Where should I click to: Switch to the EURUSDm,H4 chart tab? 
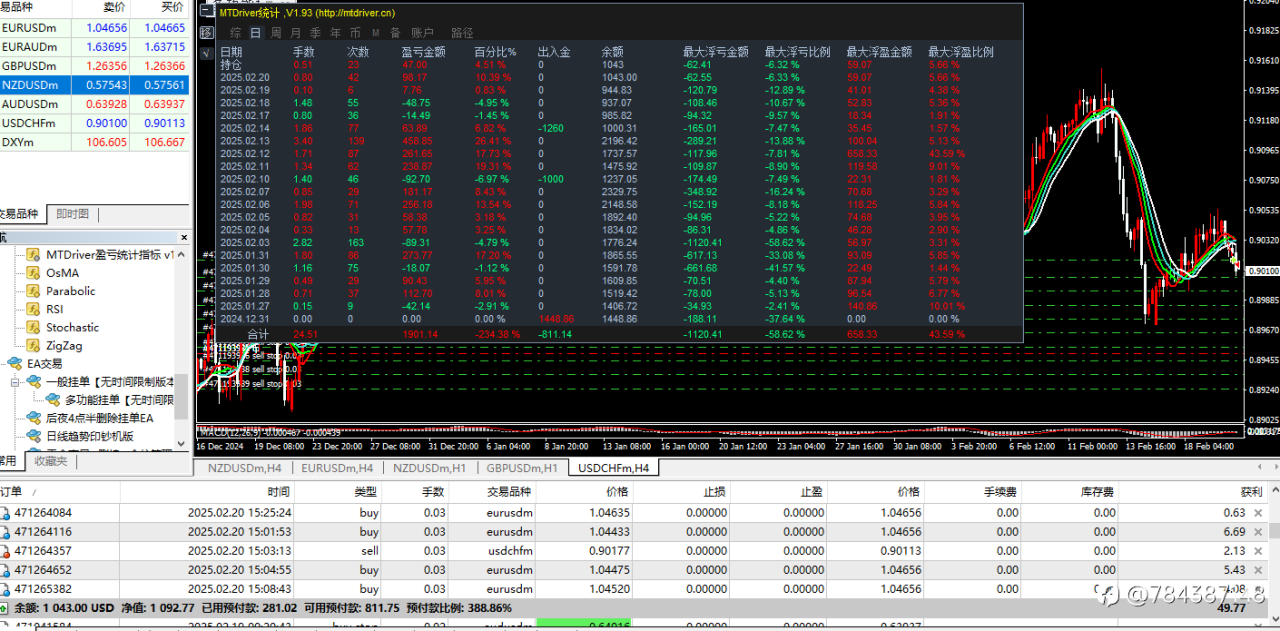tap(336, 467)
